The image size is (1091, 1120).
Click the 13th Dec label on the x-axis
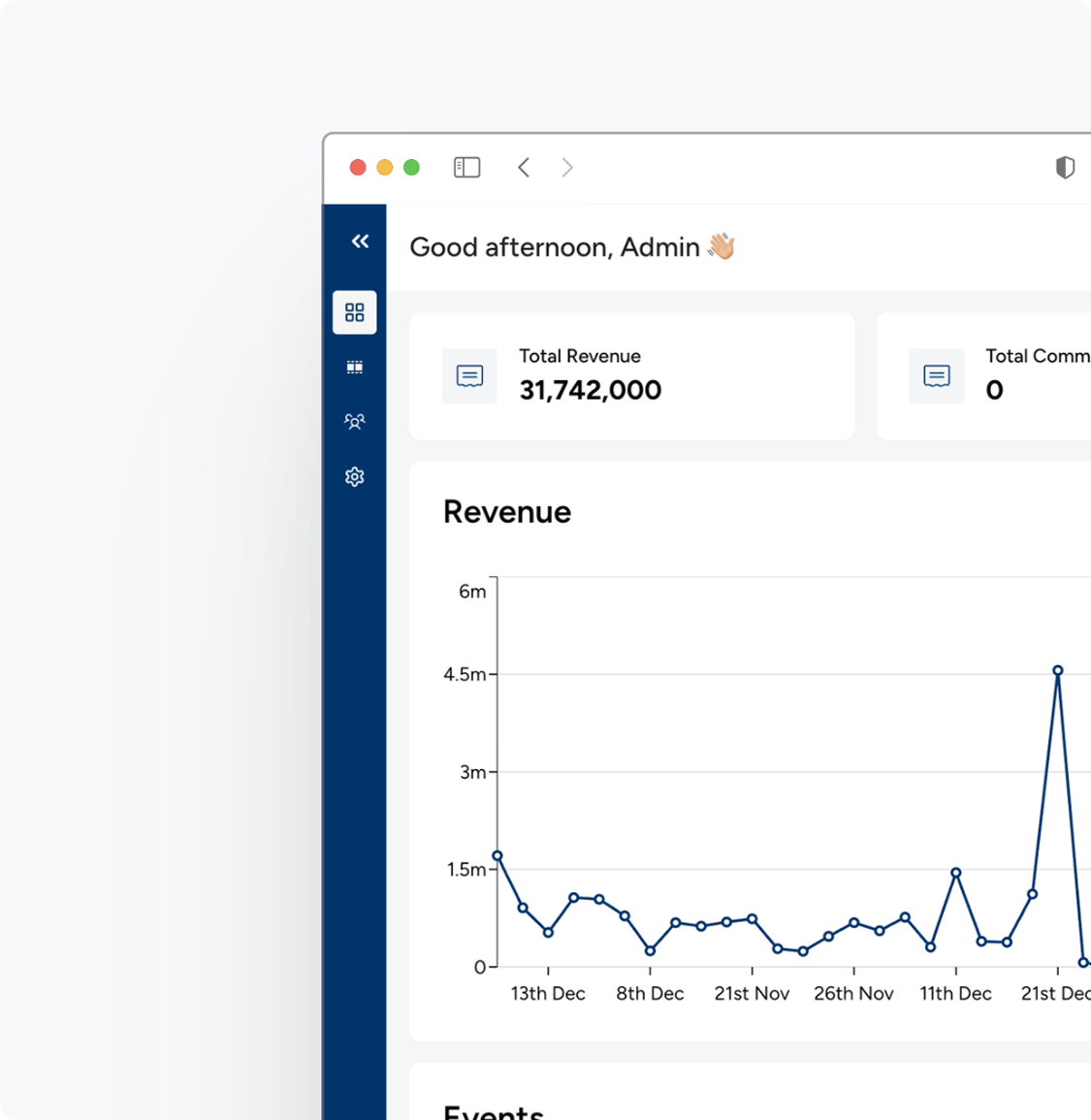548,993
